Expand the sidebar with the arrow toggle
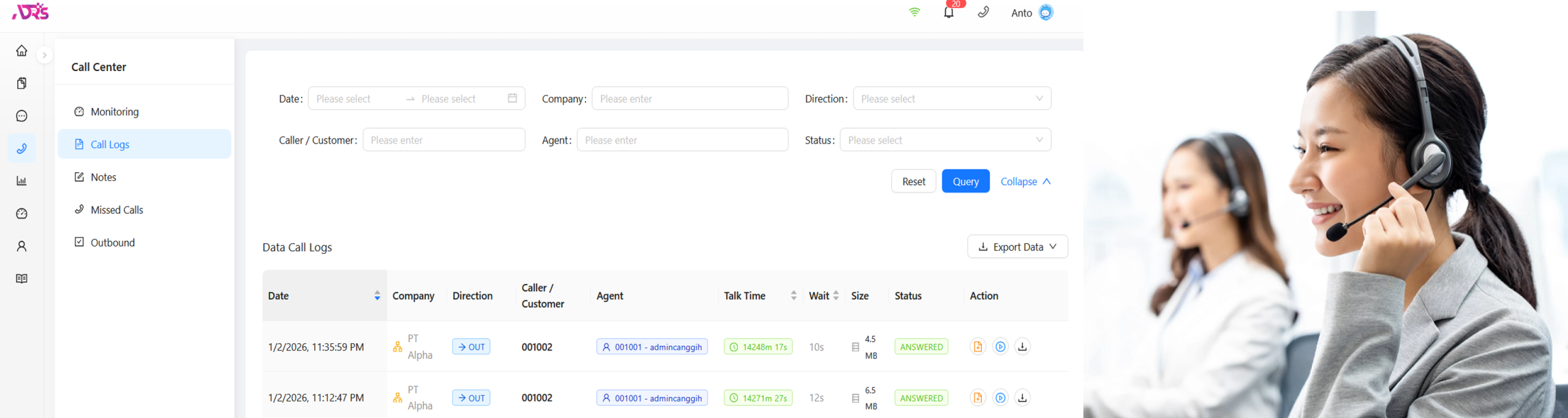Viewport: 1568px width, 418px height. [x=44, y=55]
